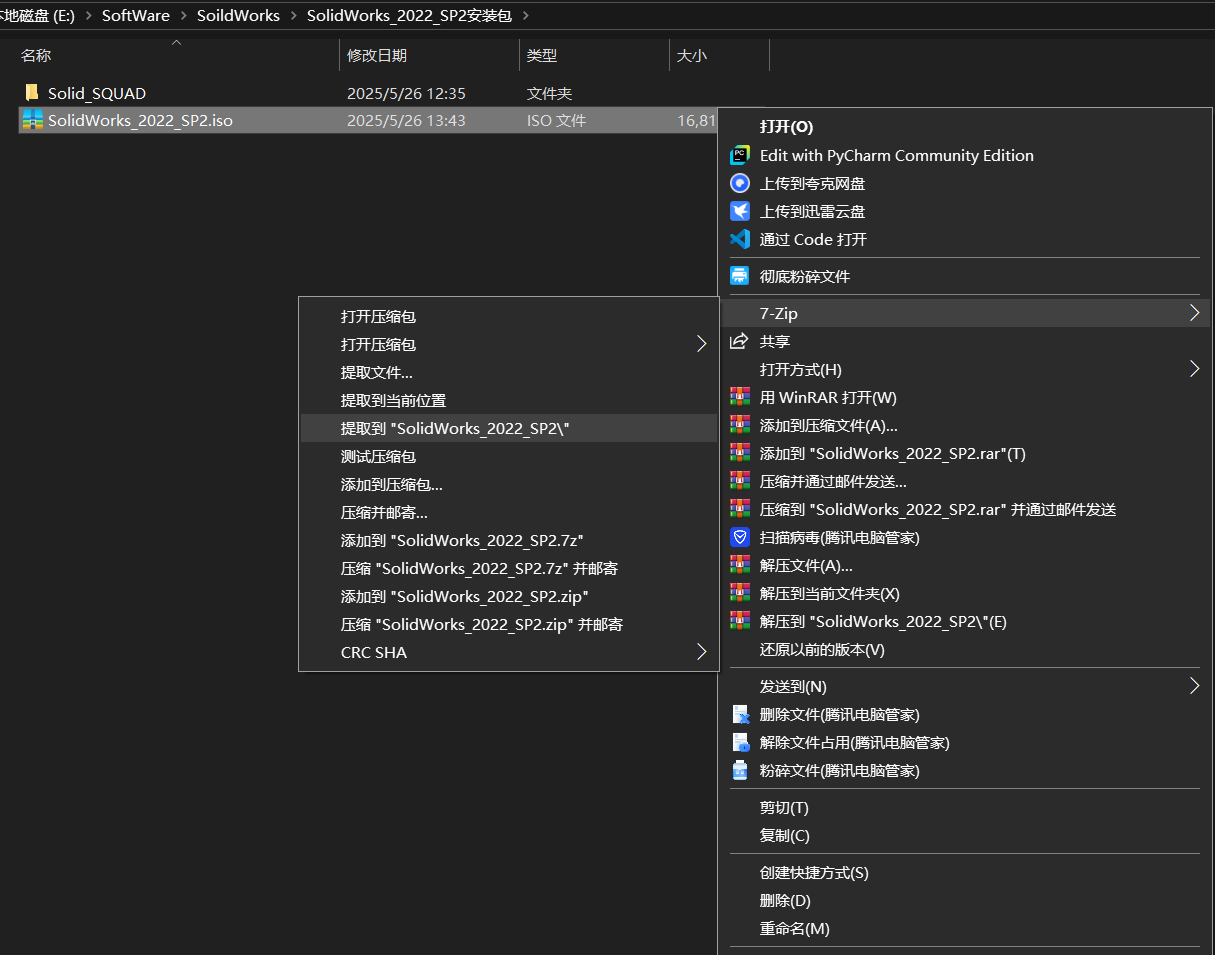Click date 2025/5/26 13:43

coord(406,120)
